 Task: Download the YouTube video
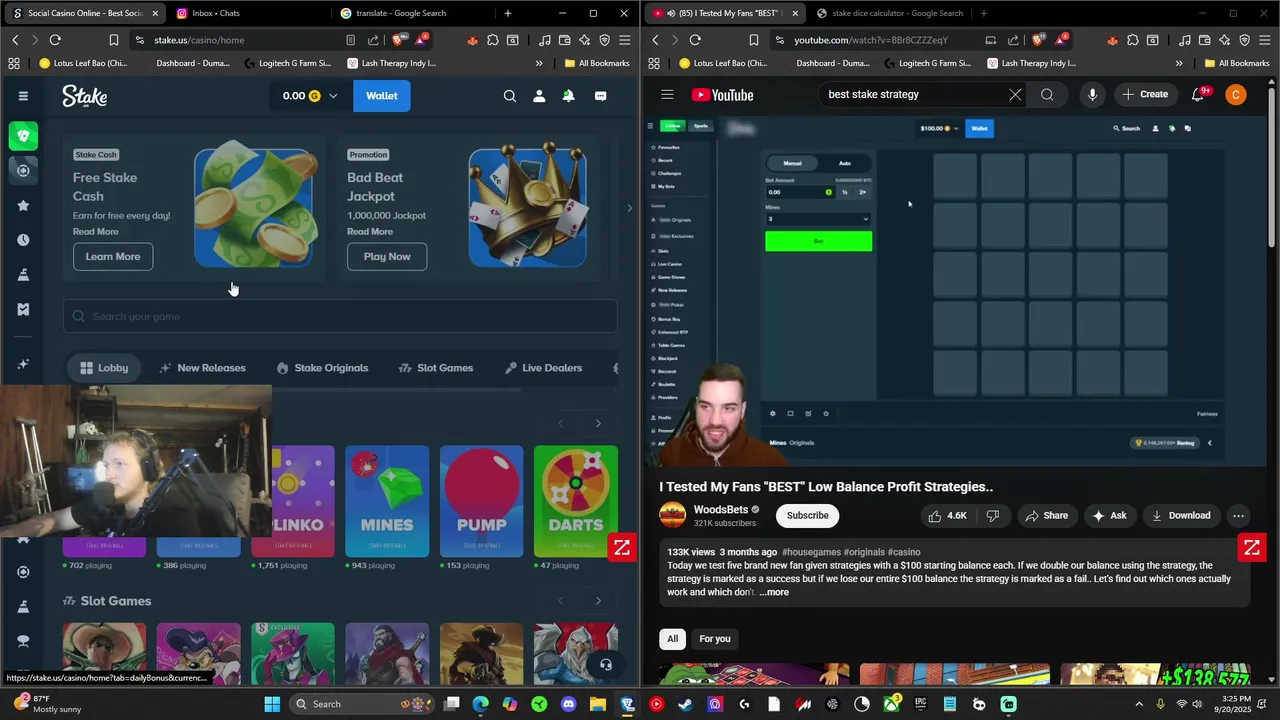(x=1181, y=516)
